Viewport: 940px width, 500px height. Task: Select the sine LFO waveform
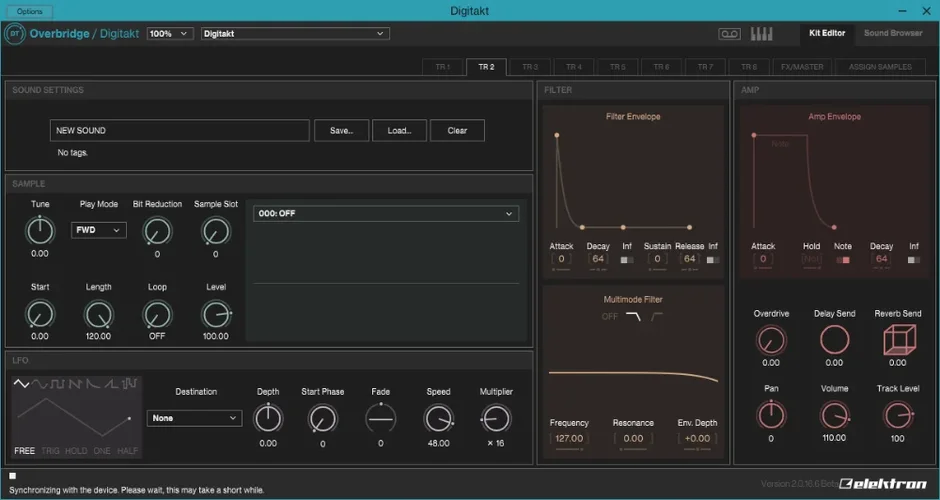pos(40,384)
